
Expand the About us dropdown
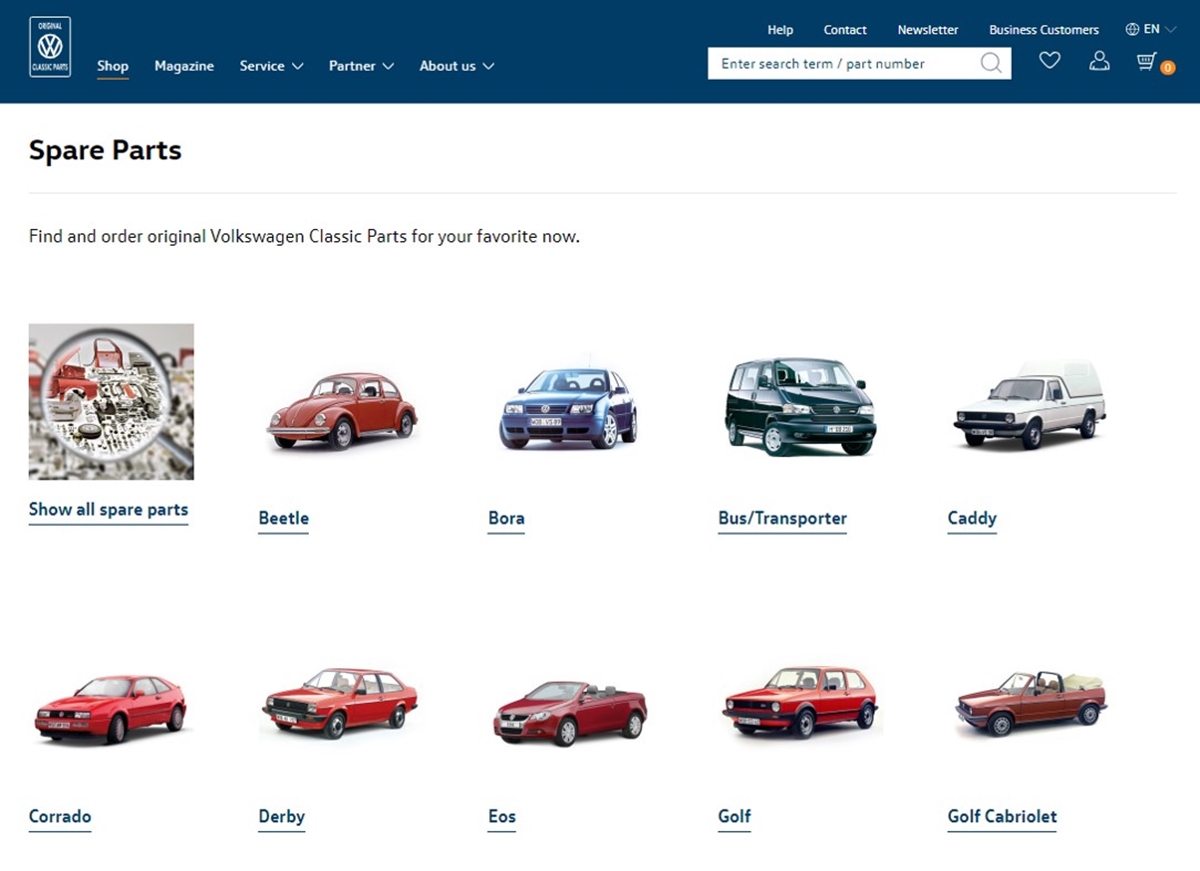click(x=456, y=66)
